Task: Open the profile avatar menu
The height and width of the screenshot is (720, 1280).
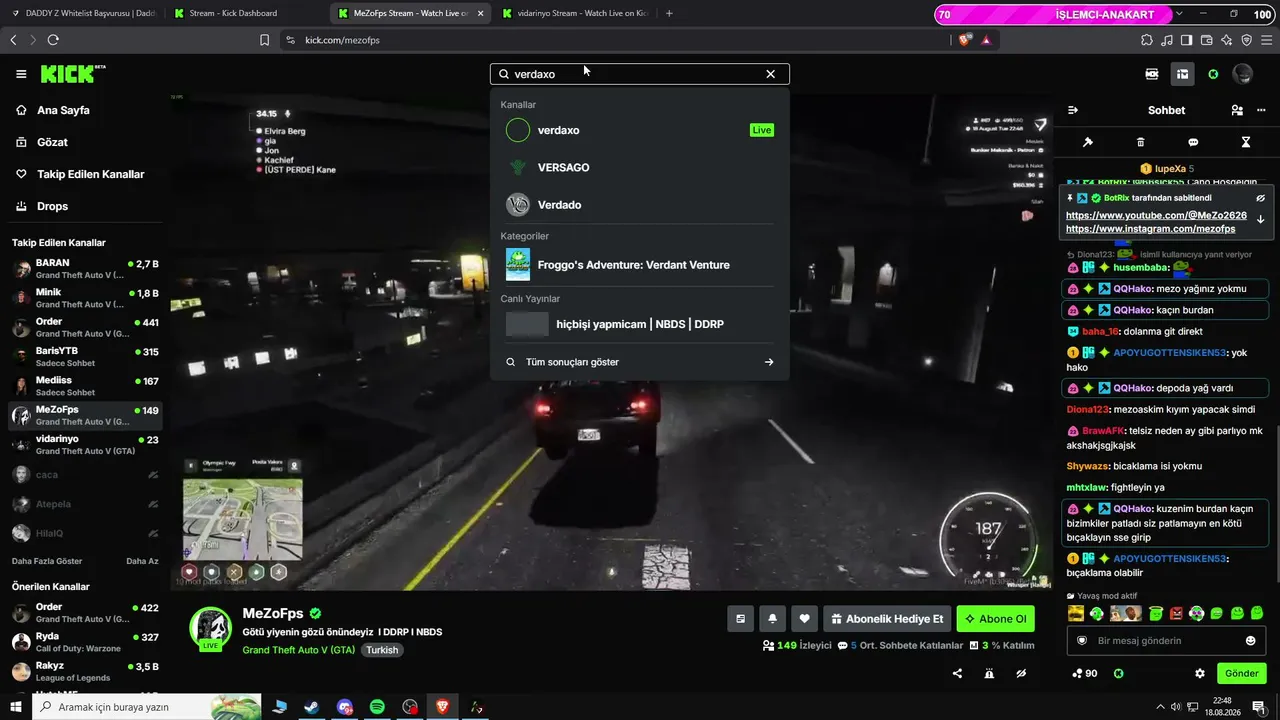Action: [x=1243, y=74]
